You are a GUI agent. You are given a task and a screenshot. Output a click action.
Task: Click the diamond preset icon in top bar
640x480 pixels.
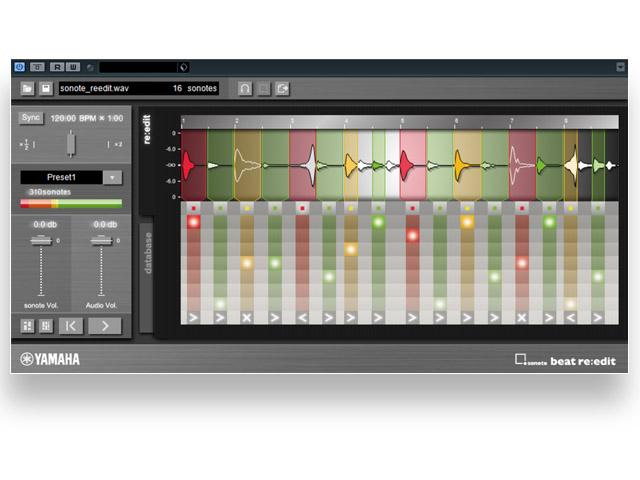coord(183,67)
